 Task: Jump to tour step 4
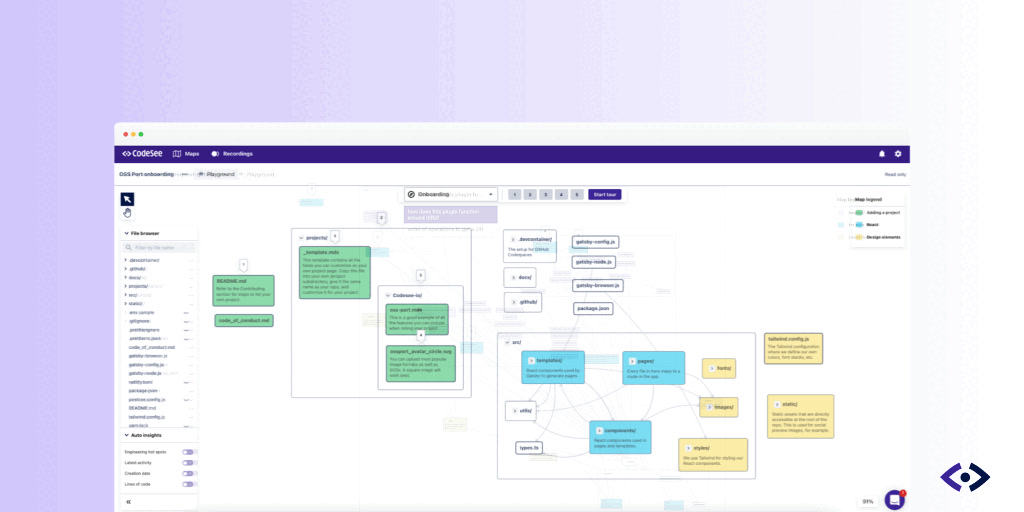tap(562, 195)
